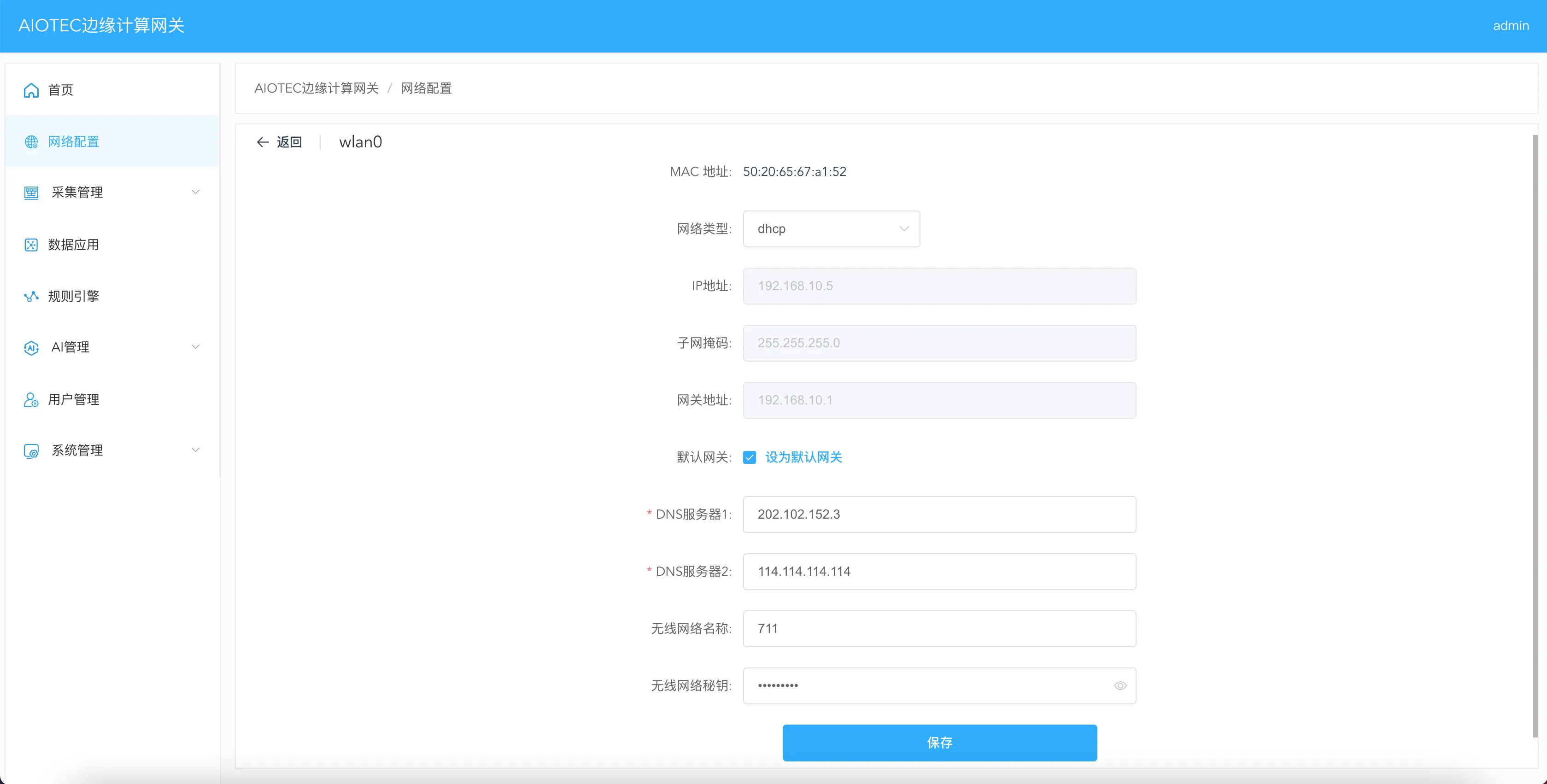Click the 采集管理 sidebar icon
Viewport: 1547px width, 784px height.
click(31, 193)
